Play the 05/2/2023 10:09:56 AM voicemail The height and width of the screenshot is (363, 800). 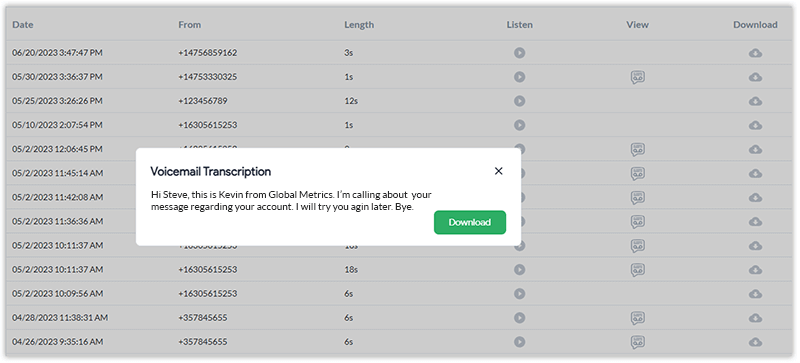point(519,294)
